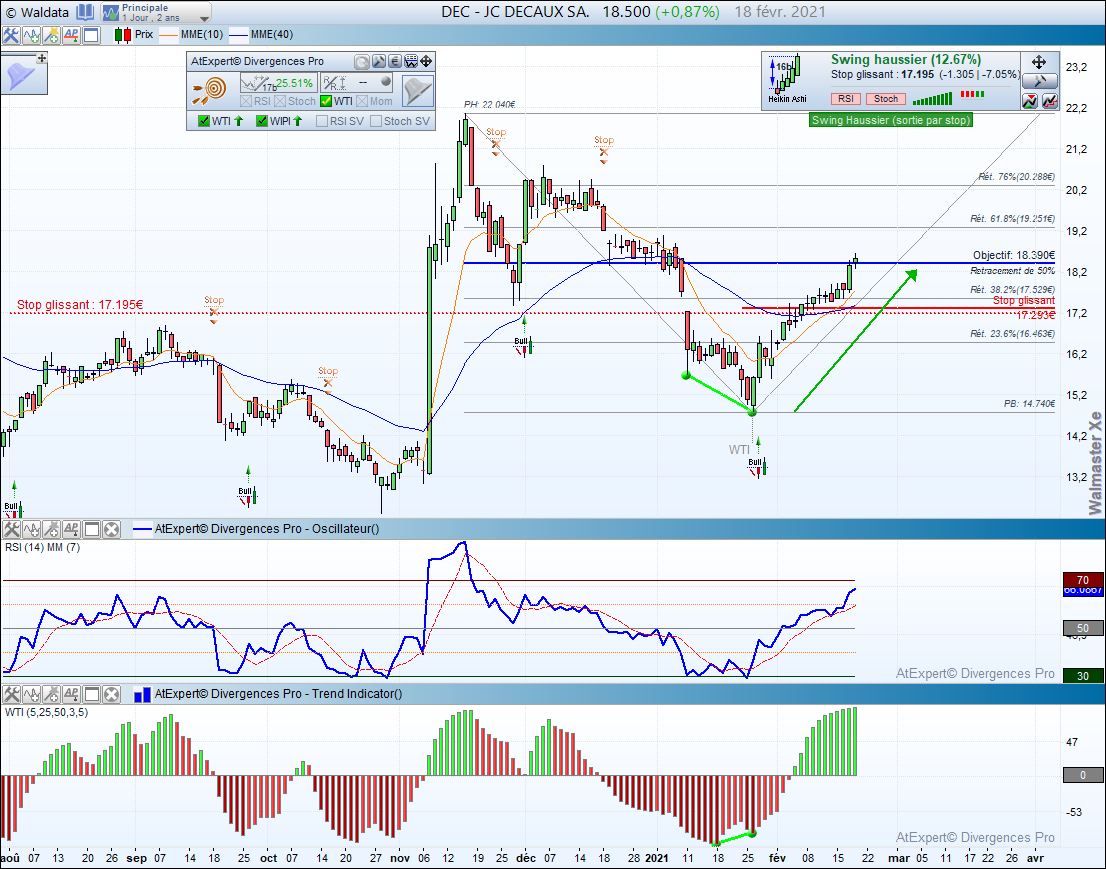Click the Heikin Ashi 16b thumbnail

pyautogui.click(x=788, y=79)
